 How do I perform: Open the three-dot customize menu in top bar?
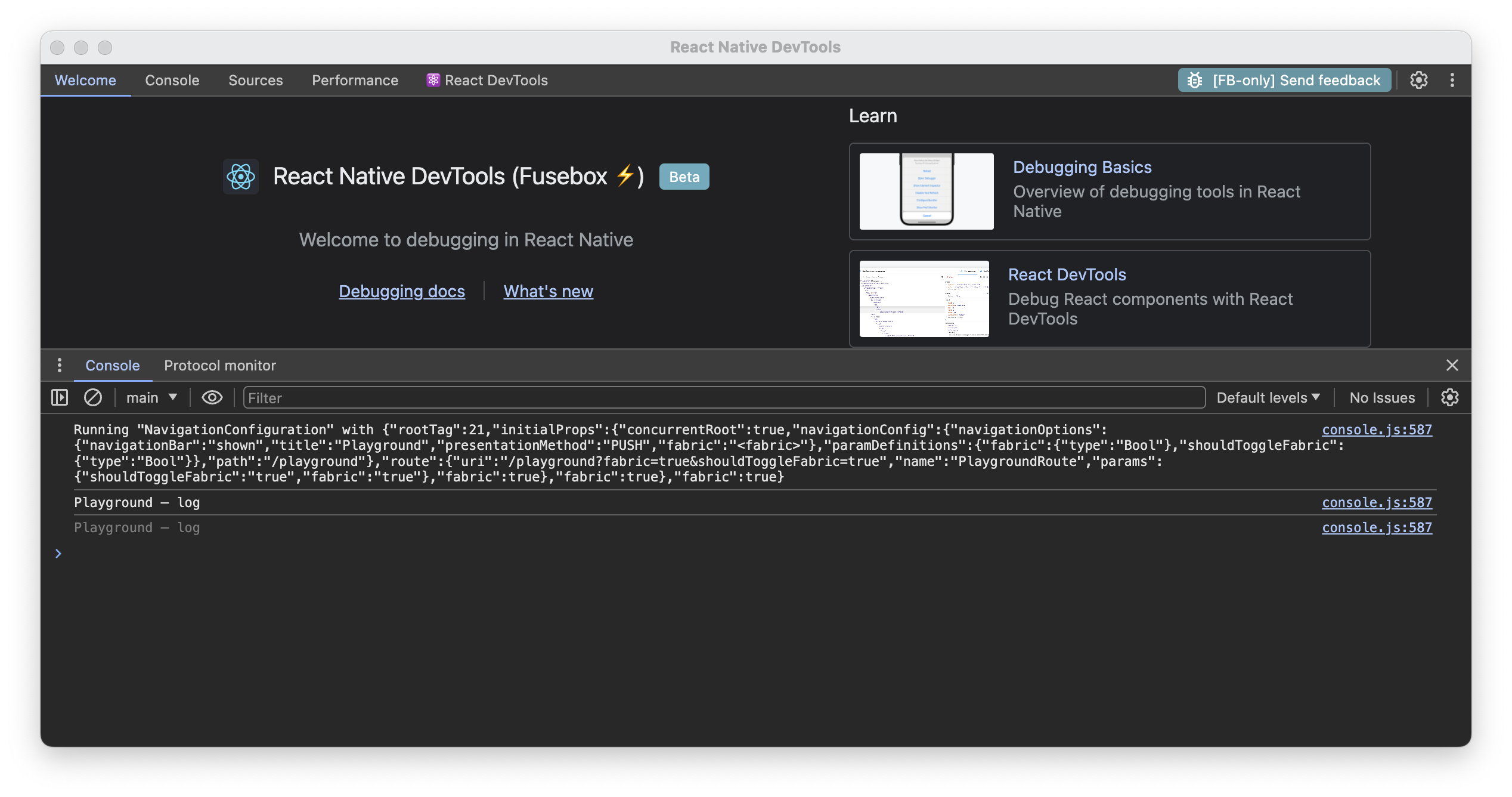1452,80
